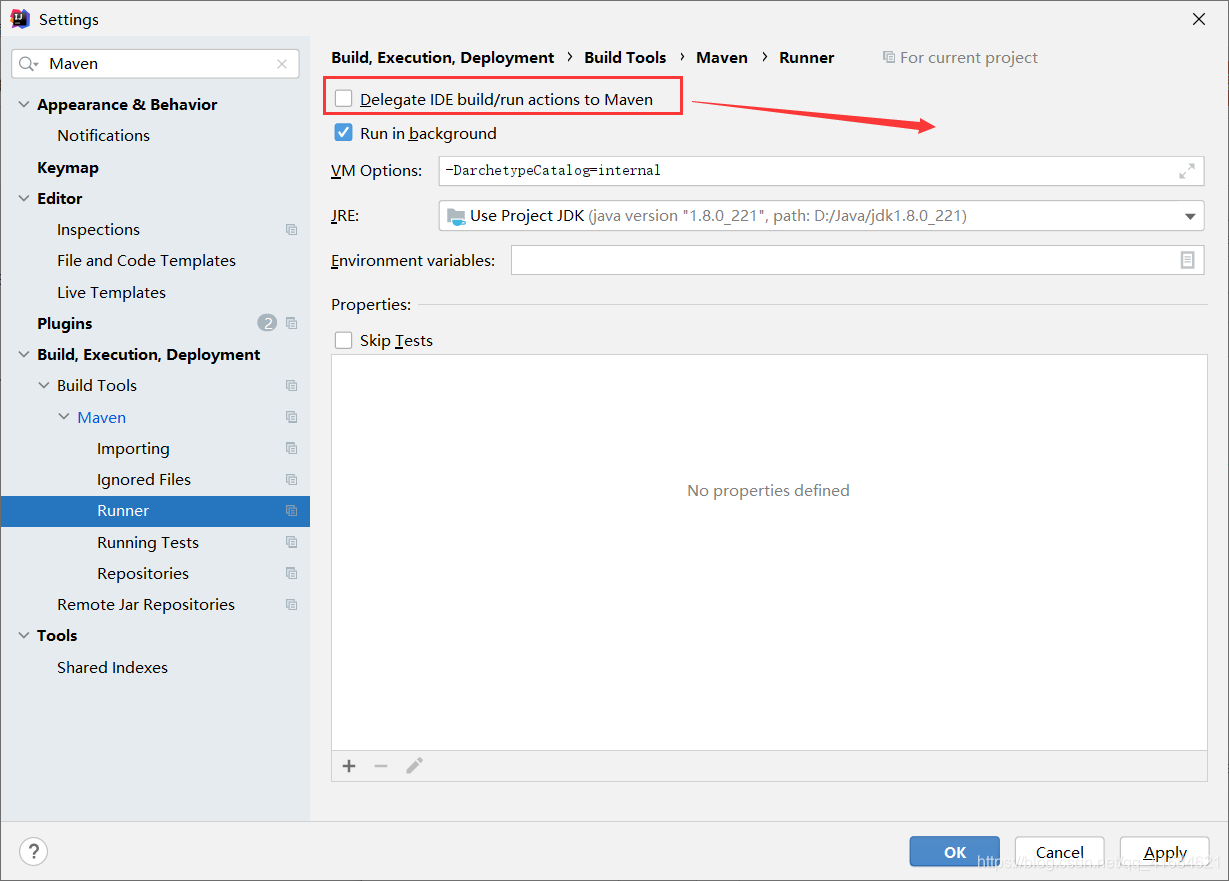The image size is (1229, 881).
Task: Open Shared Indexes page
Action: tap(112, 667)
